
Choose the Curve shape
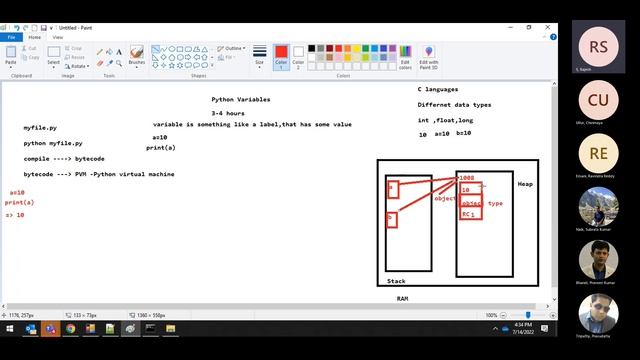point(164,49)
